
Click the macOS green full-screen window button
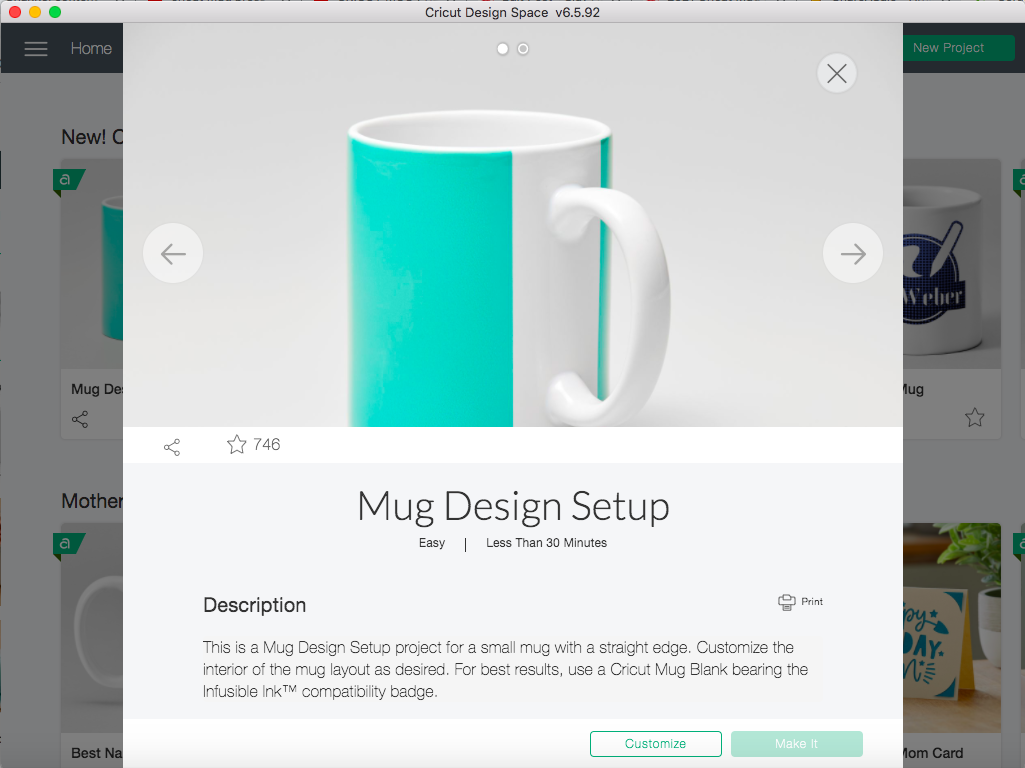coord(55,12)
